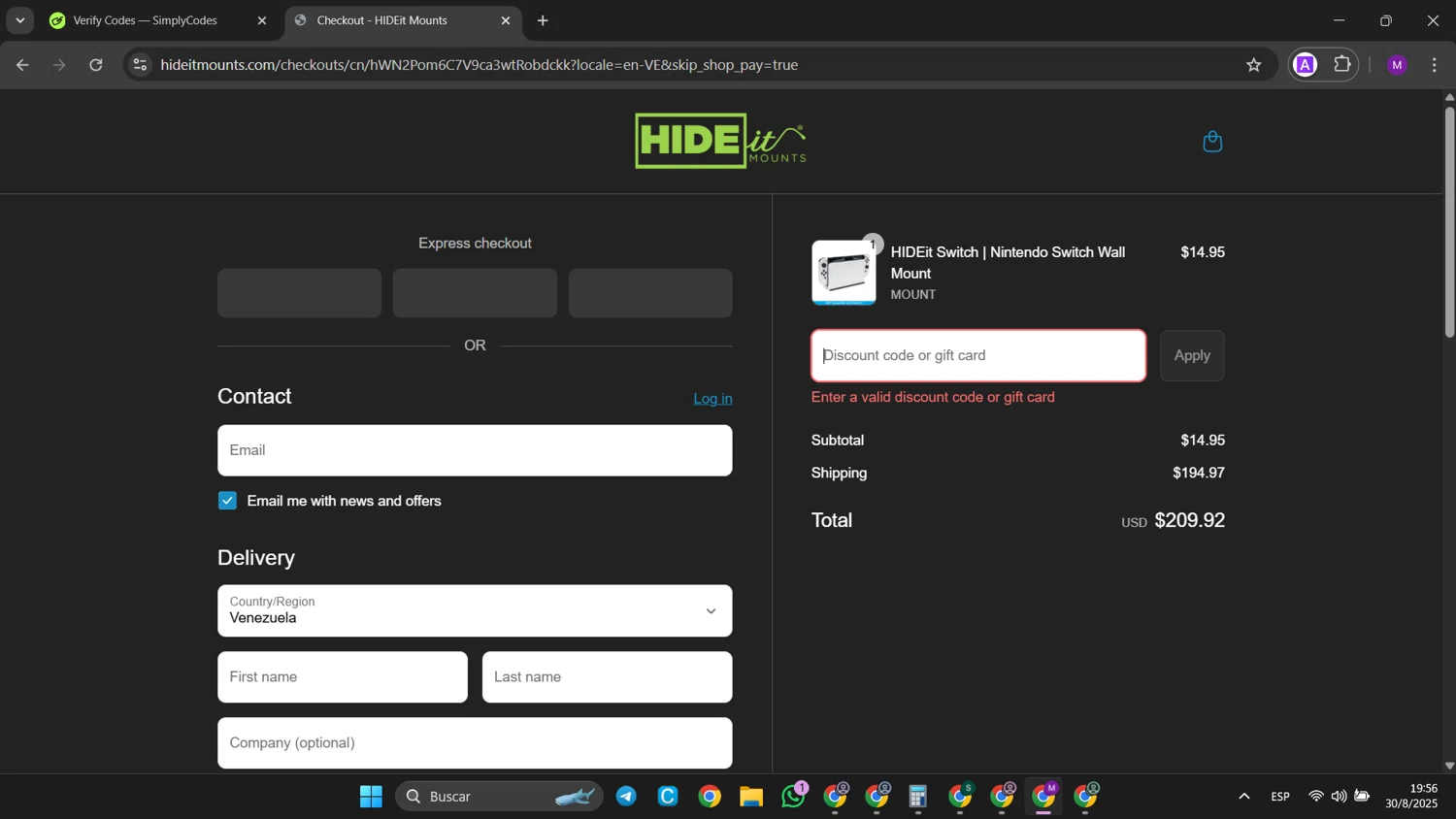Select the Shipping cost $194.97
1456x819 pixels.
coord(1199,474)
